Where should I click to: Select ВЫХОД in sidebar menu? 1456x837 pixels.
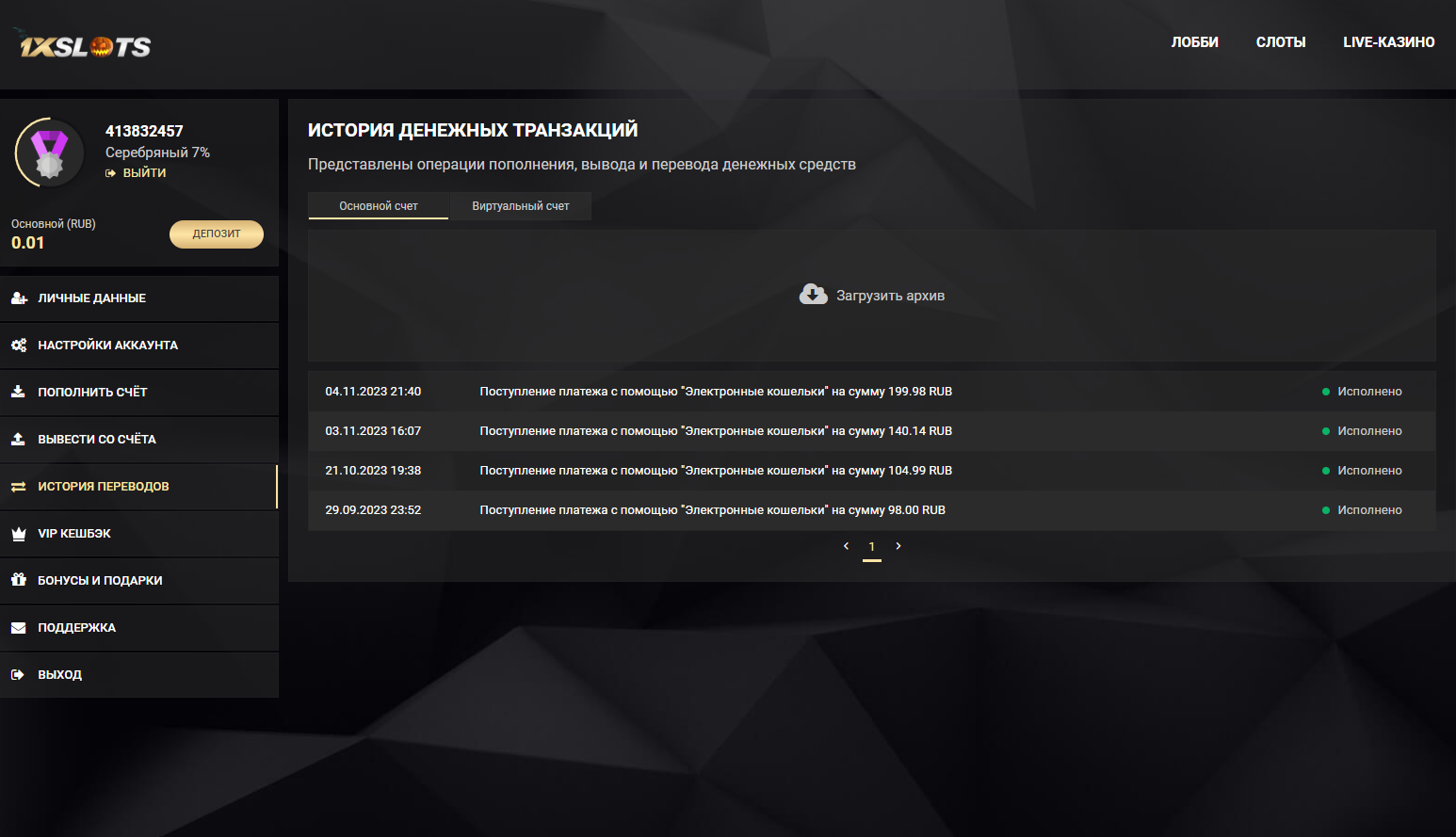pos(139,675)
